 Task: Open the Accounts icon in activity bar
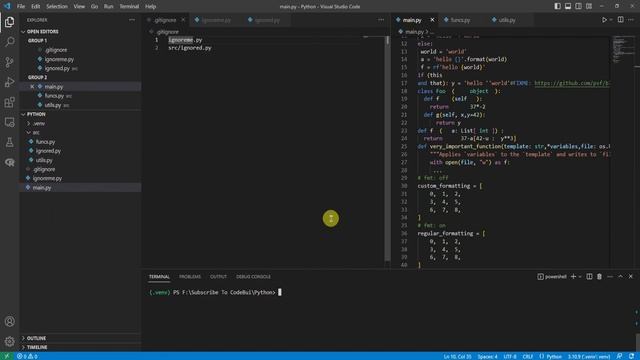(x=9, y=321)
